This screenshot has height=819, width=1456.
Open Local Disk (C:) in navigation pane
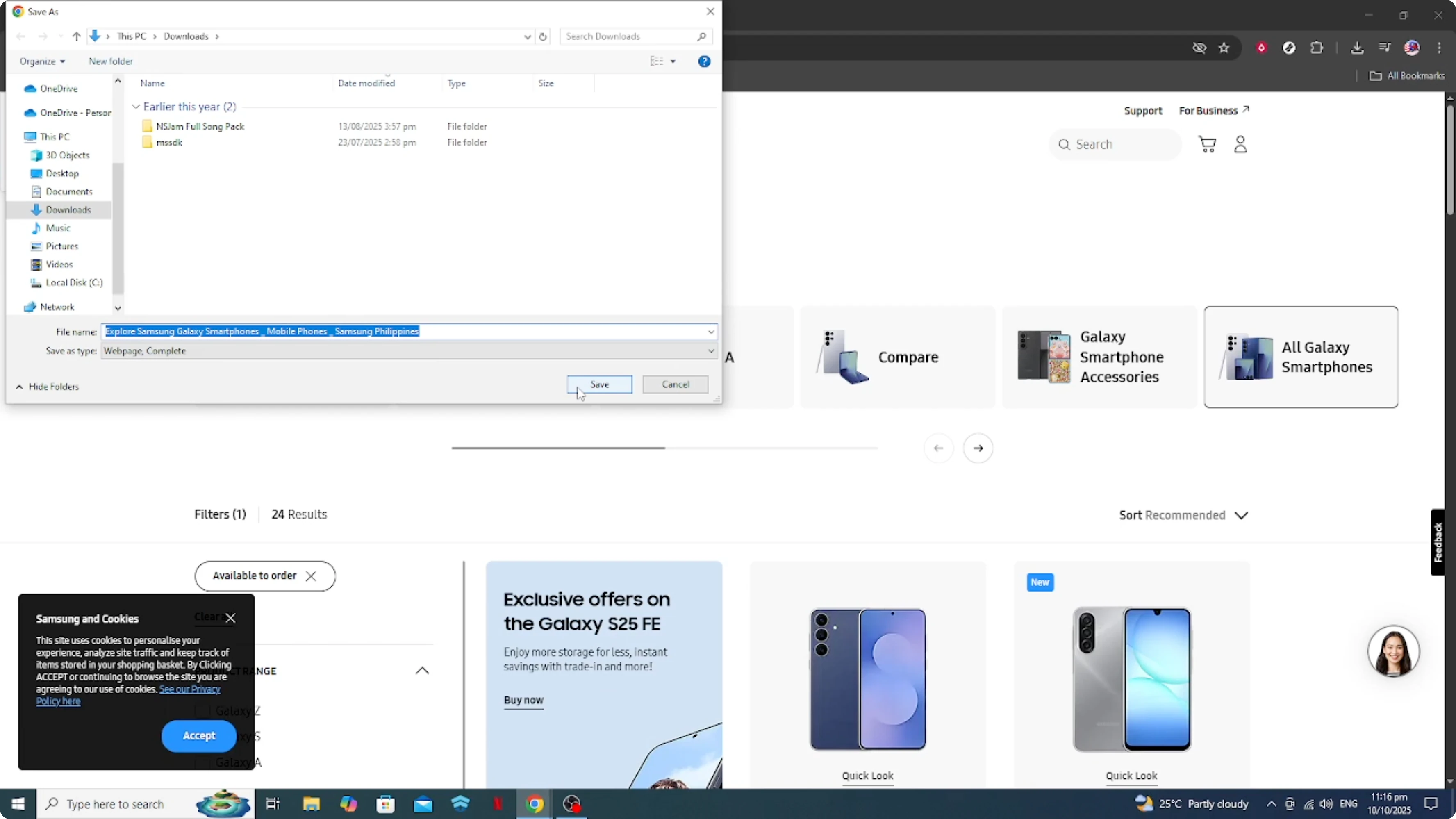74,282
